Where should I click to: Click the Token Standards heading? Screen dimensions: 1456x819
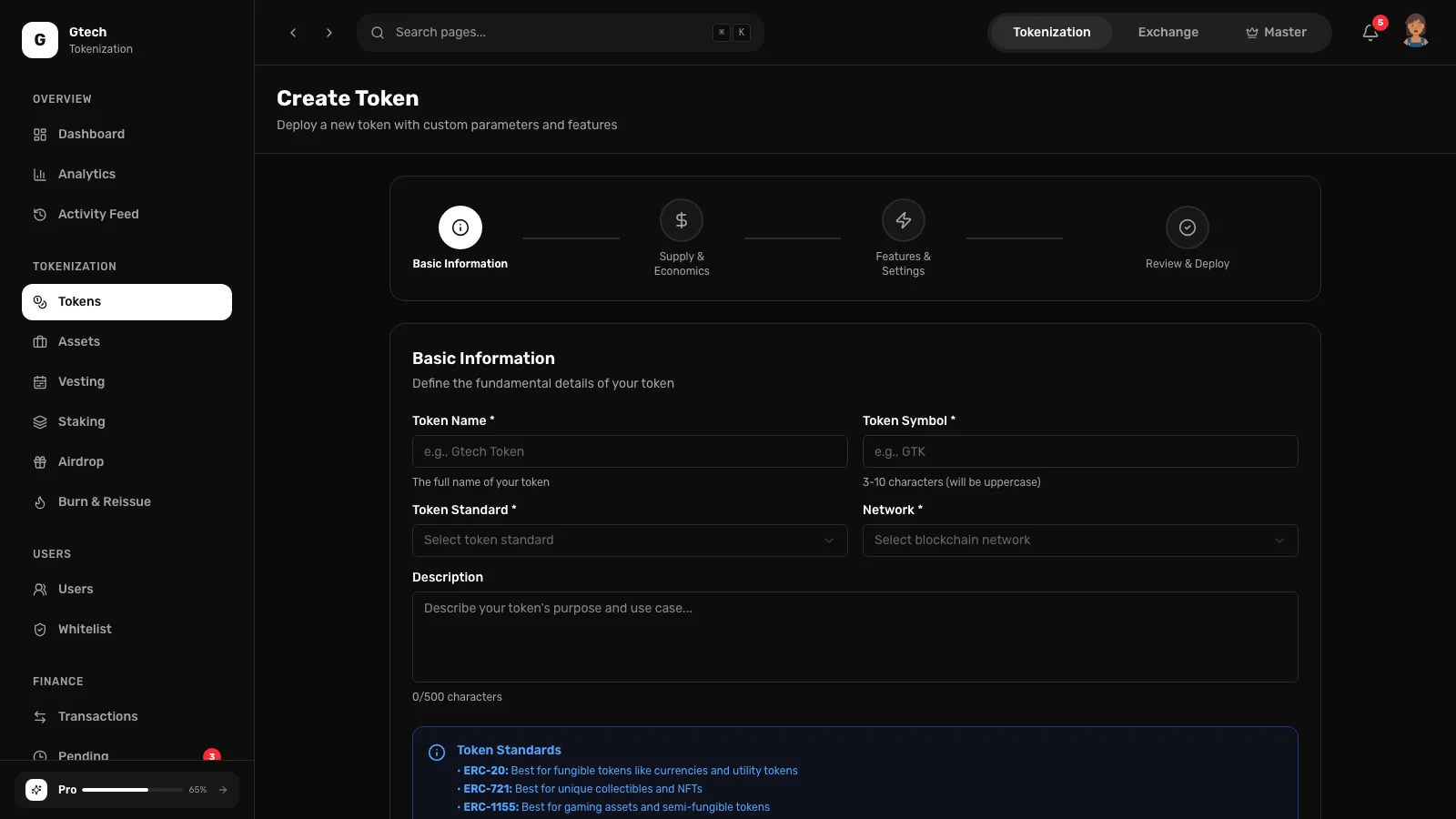(509, 751)
